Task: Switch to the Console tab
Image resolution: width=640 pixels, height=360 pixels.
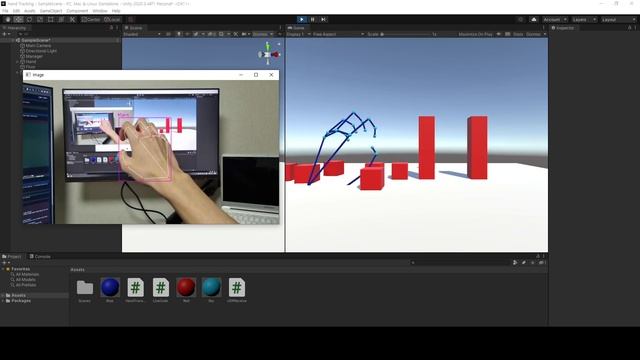Action: tap(40, 256)
